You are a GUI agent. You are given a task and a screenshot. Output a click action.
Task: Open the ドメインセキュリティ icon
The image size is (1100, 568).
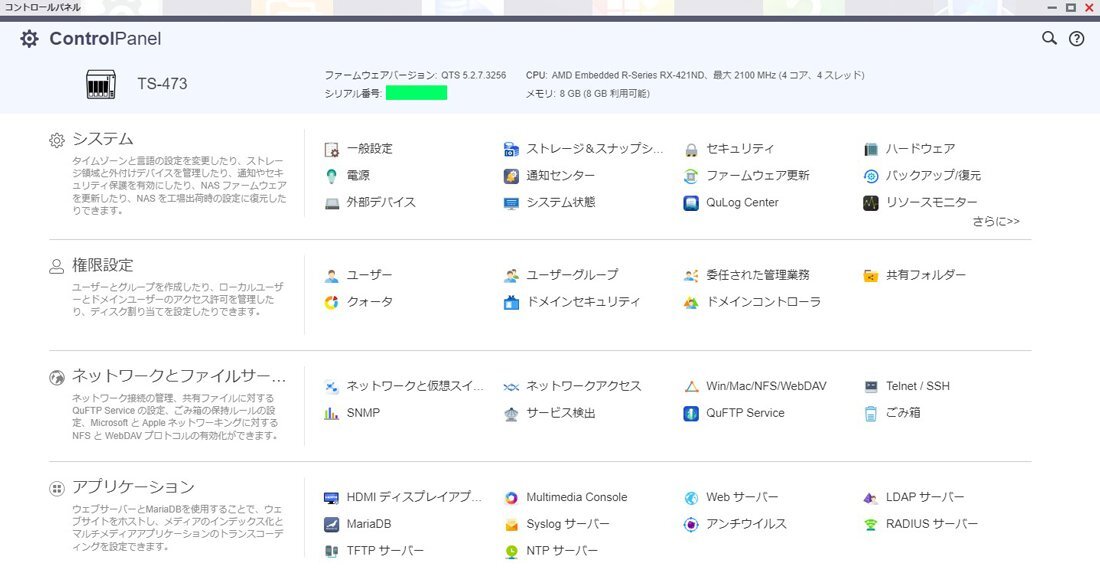tap(511, 302)
